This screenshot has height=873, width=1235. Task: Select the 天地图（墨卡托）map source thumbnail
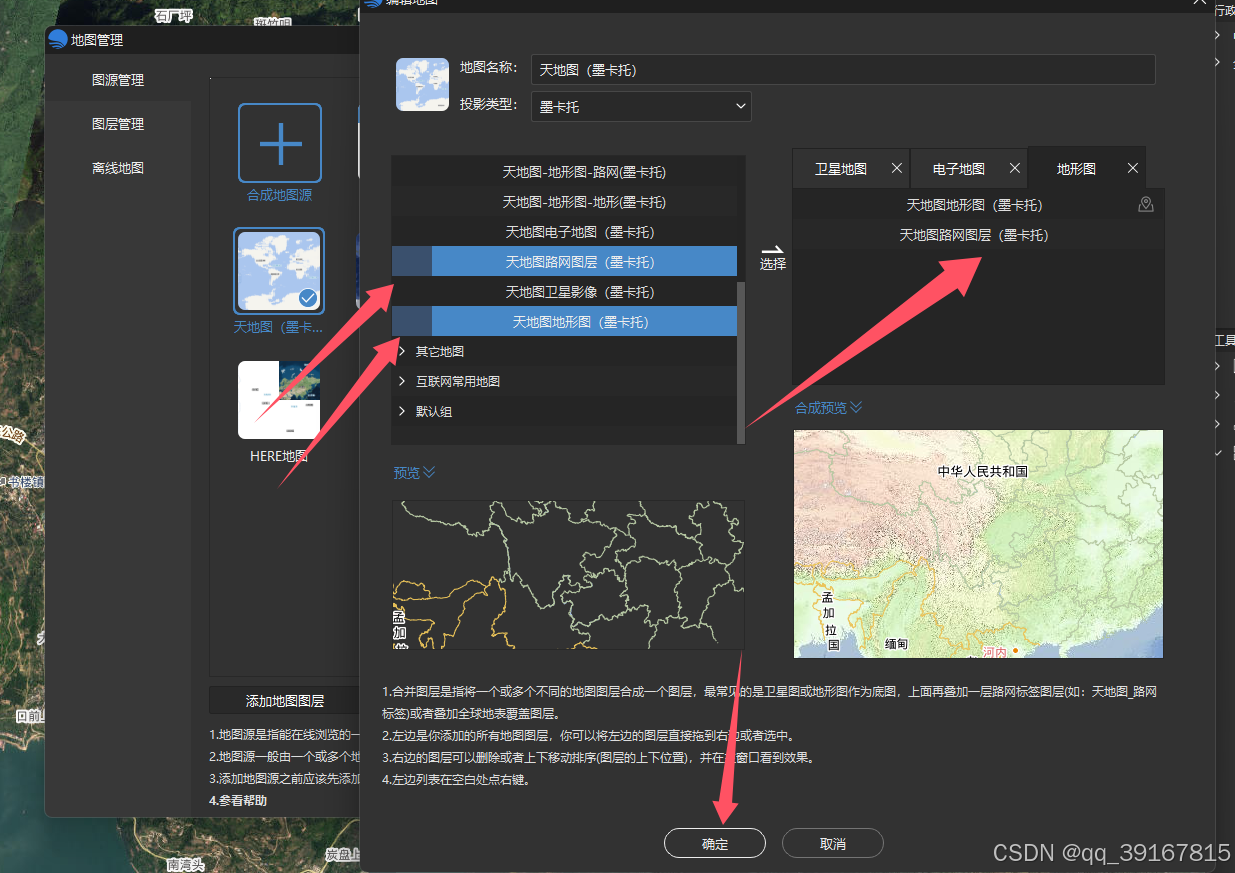tap(279, 272)
